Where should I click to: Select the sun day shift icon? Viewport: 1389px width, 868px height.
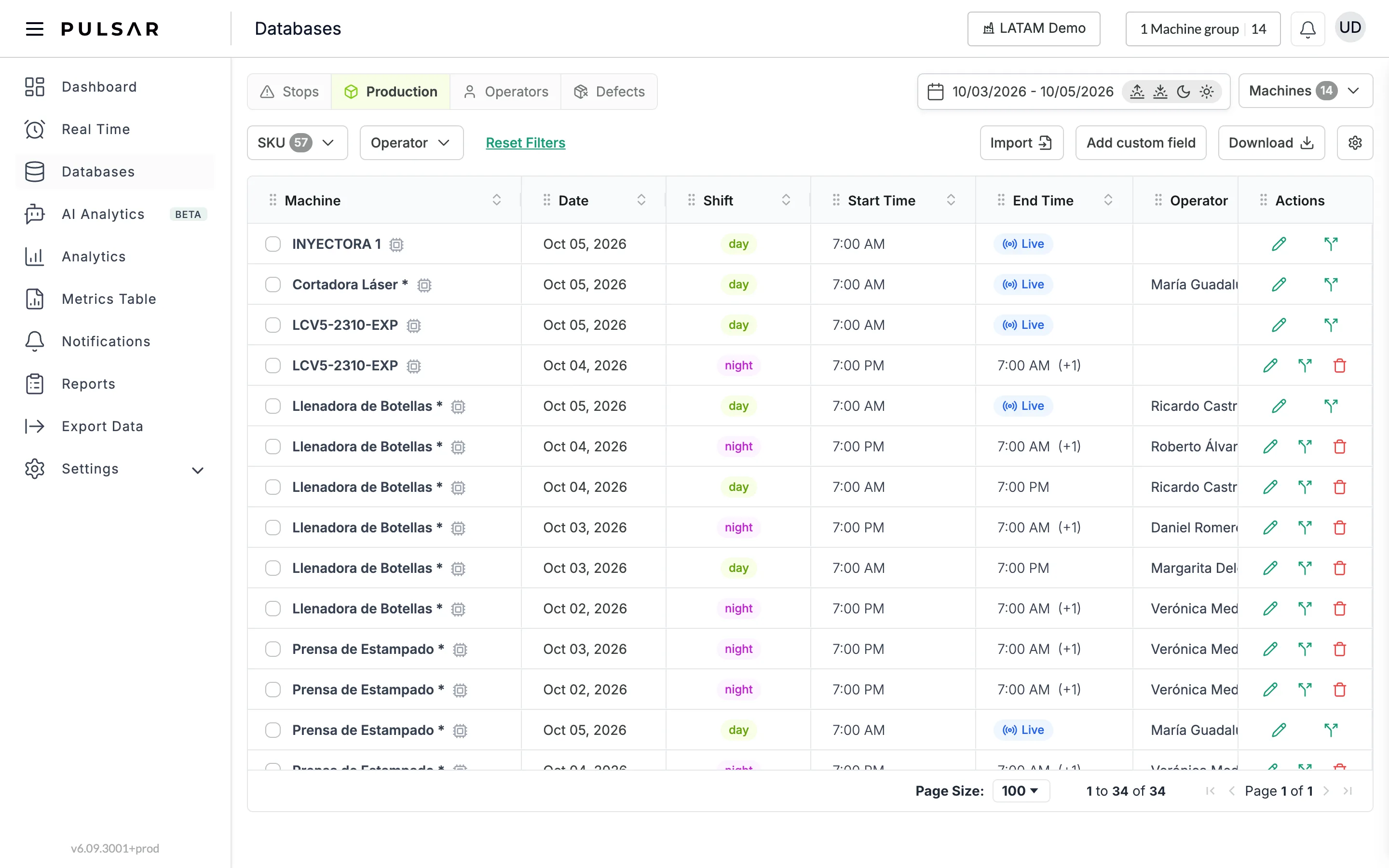1207,91
